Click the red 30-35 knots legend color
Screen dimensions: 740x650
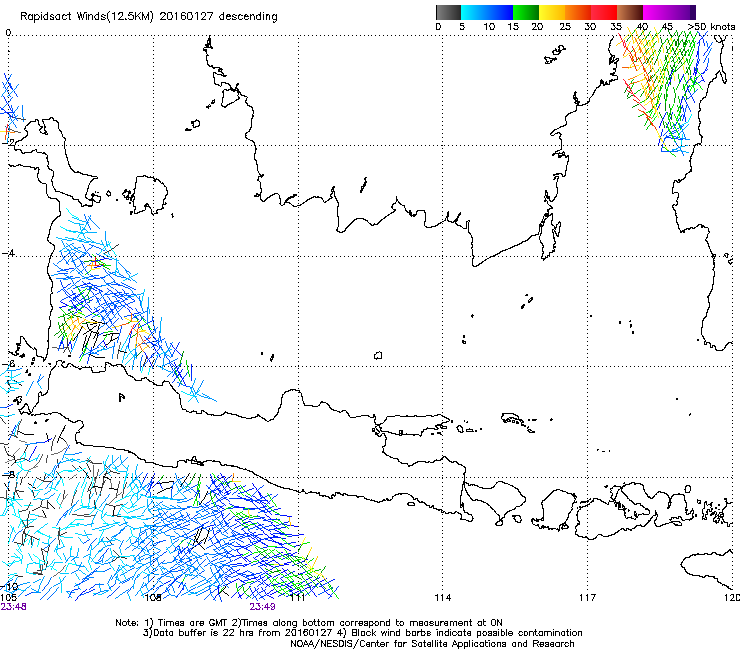(x=604, y=12)
